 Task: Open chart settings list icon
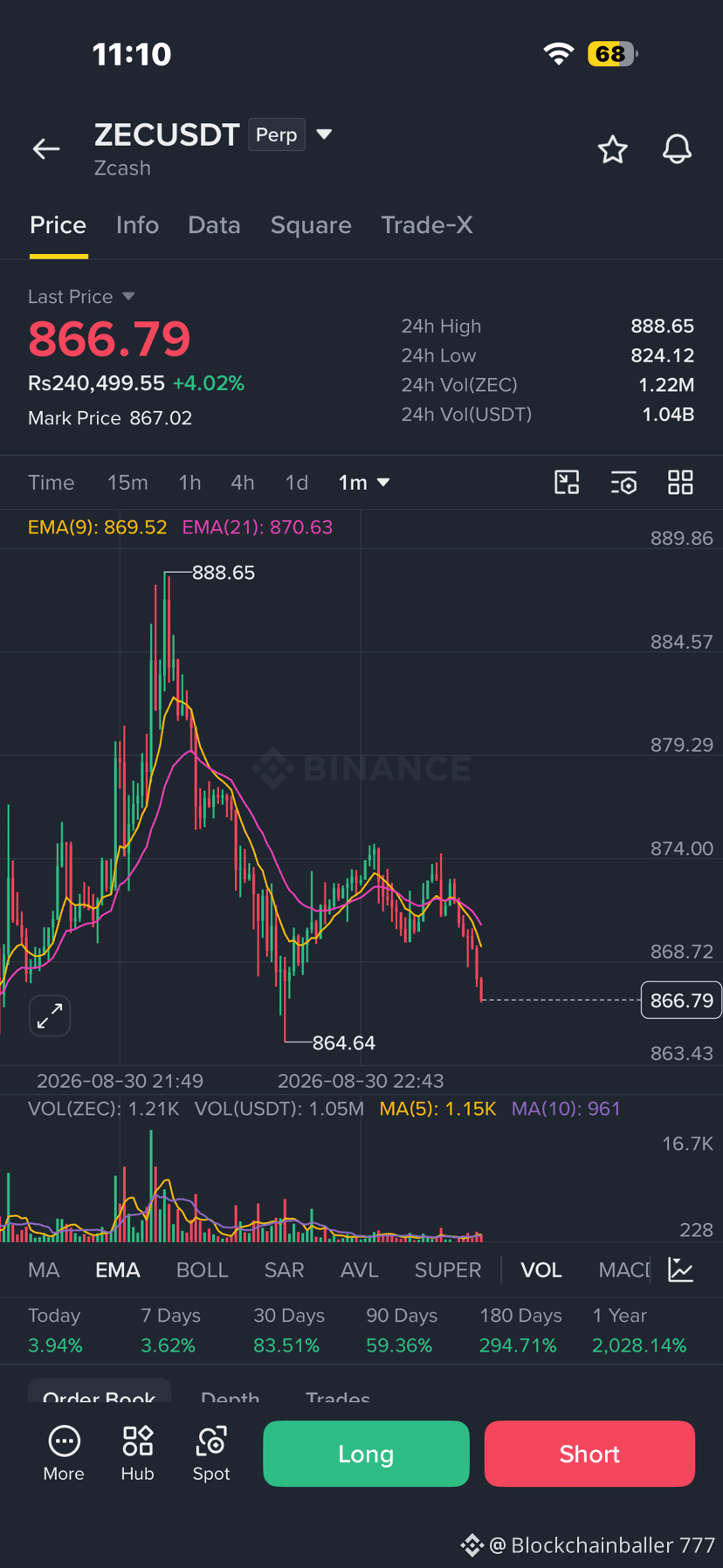(x=623, y=483)
